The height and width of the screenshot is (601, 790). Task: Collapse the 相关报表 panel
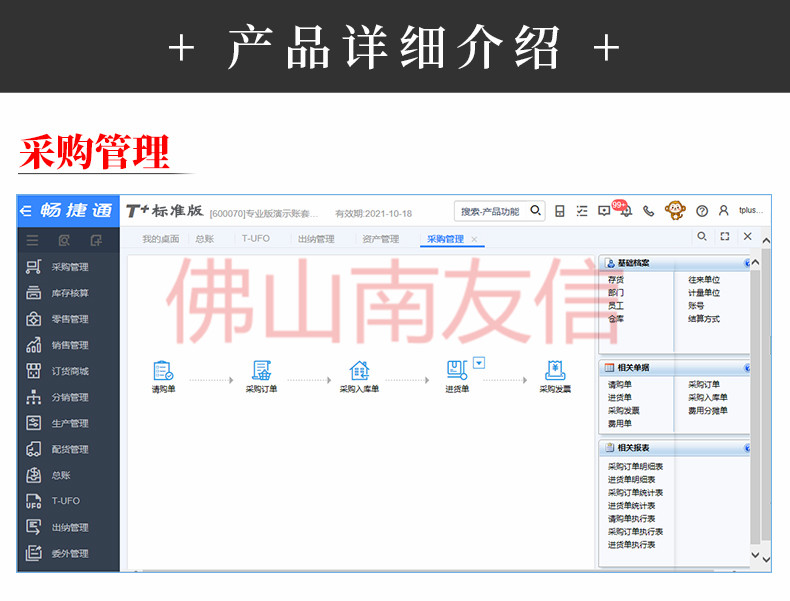pyautogui.click(x=747, y=448)
